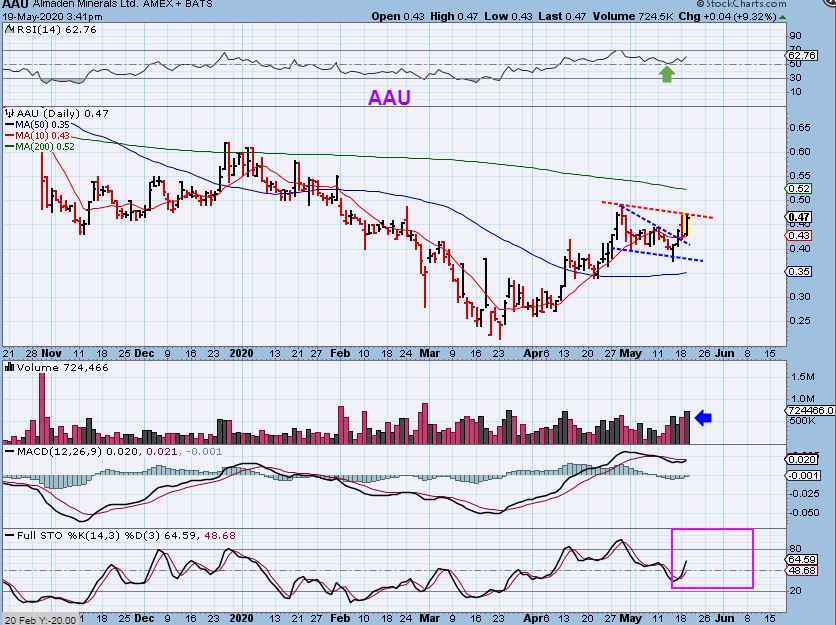836x625 pixels.
Task: Click the Volume 724,466 panel label
Action: tap(62, 367)
